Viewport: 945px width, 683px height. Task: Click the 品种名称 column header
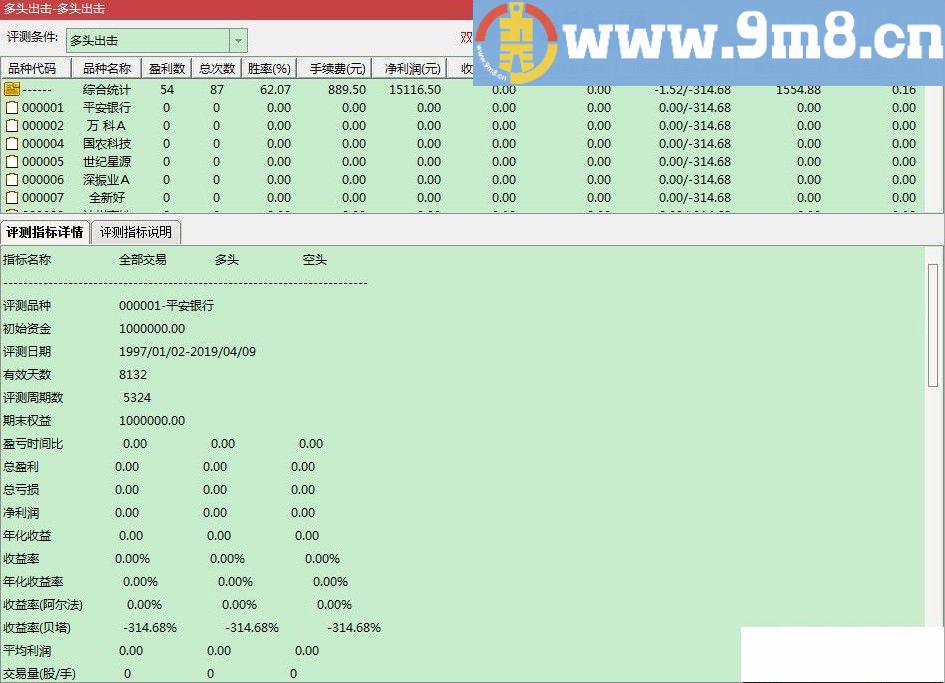pyautogui.click(x=107, y=68)
